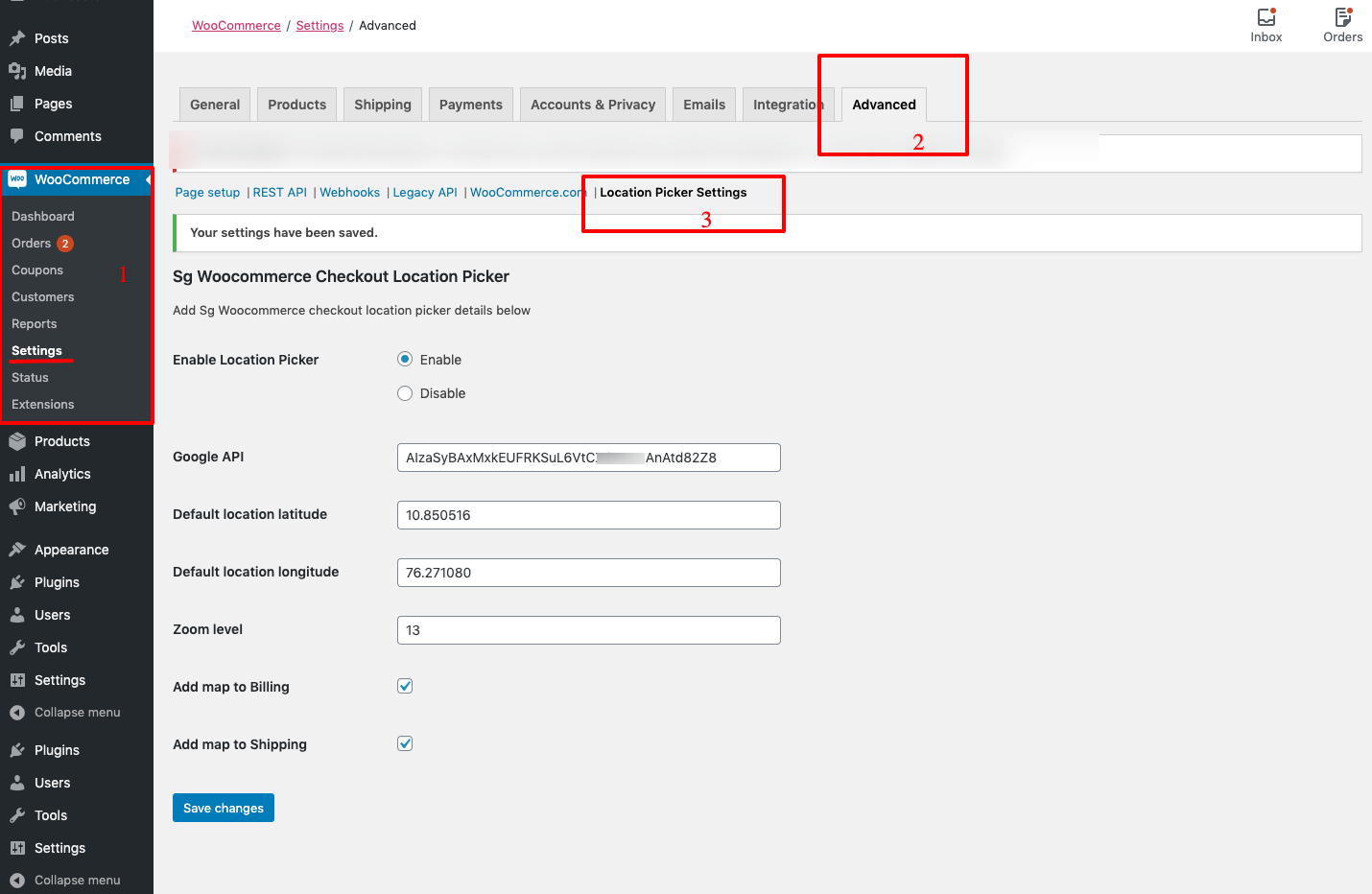Click the Appearance paintbrush icon

(17, 550)
